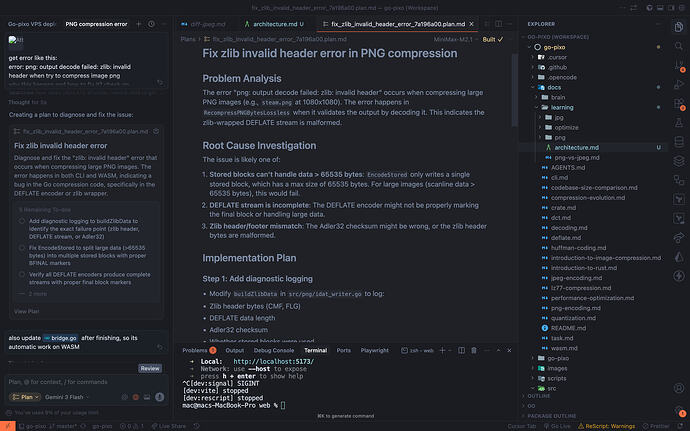
Task: Open the database icon in activity bar
Action: pos(679,142)
